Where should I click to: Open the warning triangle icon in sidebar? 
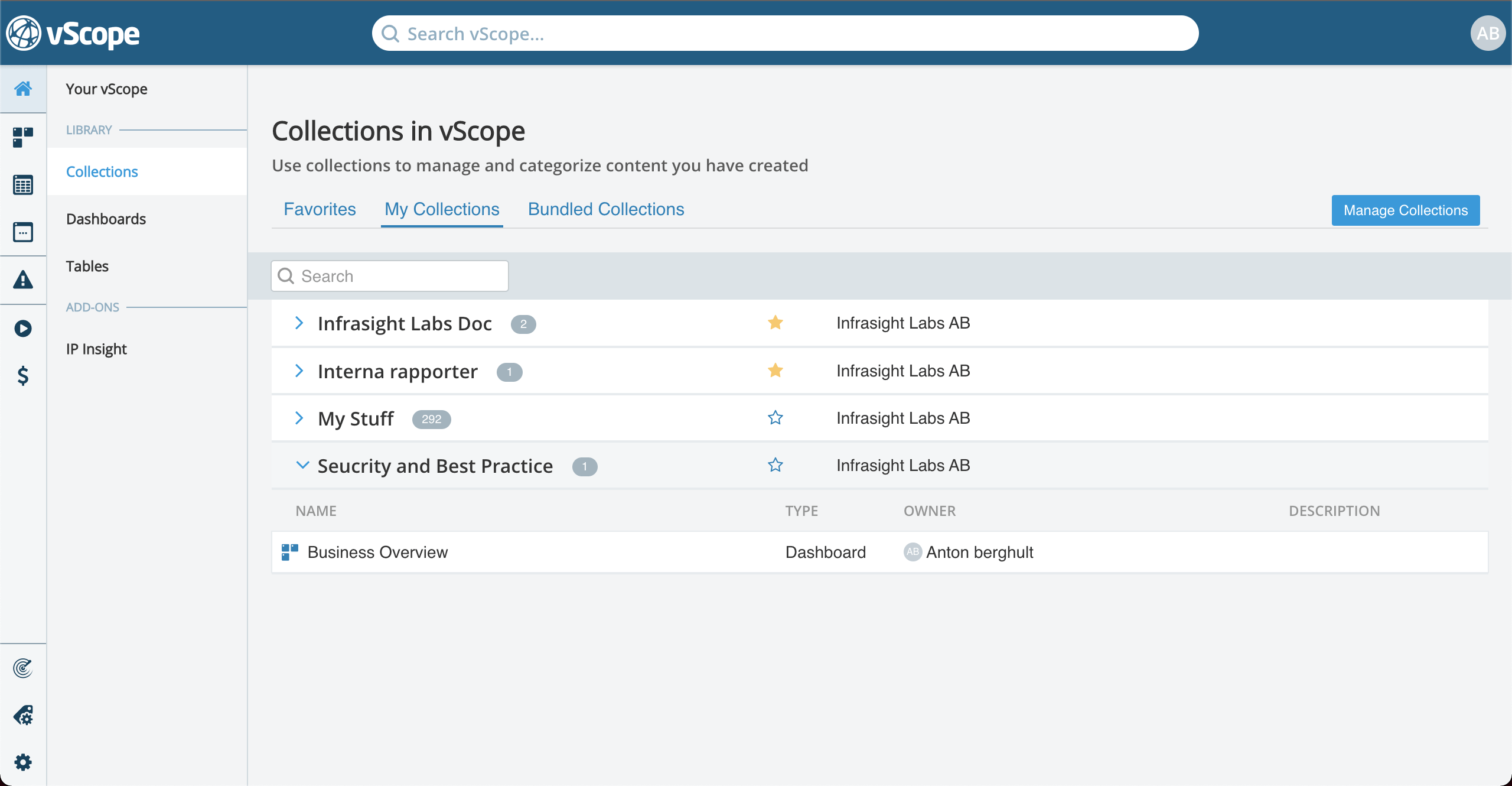point(23,280)
